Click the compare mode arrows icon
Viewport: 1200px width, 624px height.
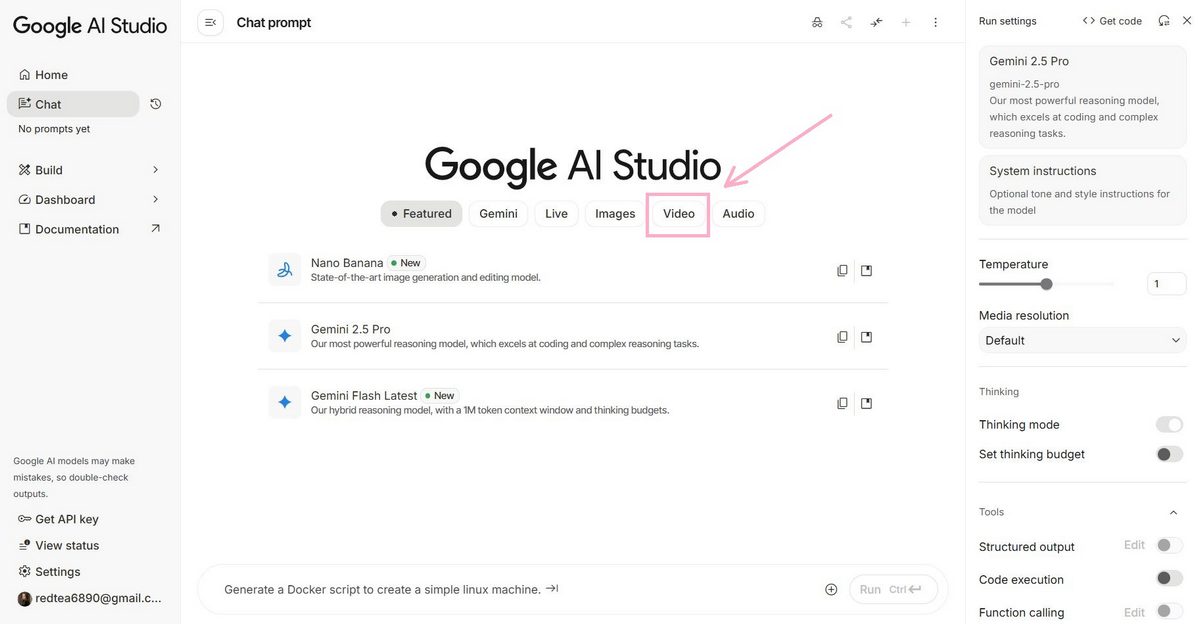click(876, 22)
